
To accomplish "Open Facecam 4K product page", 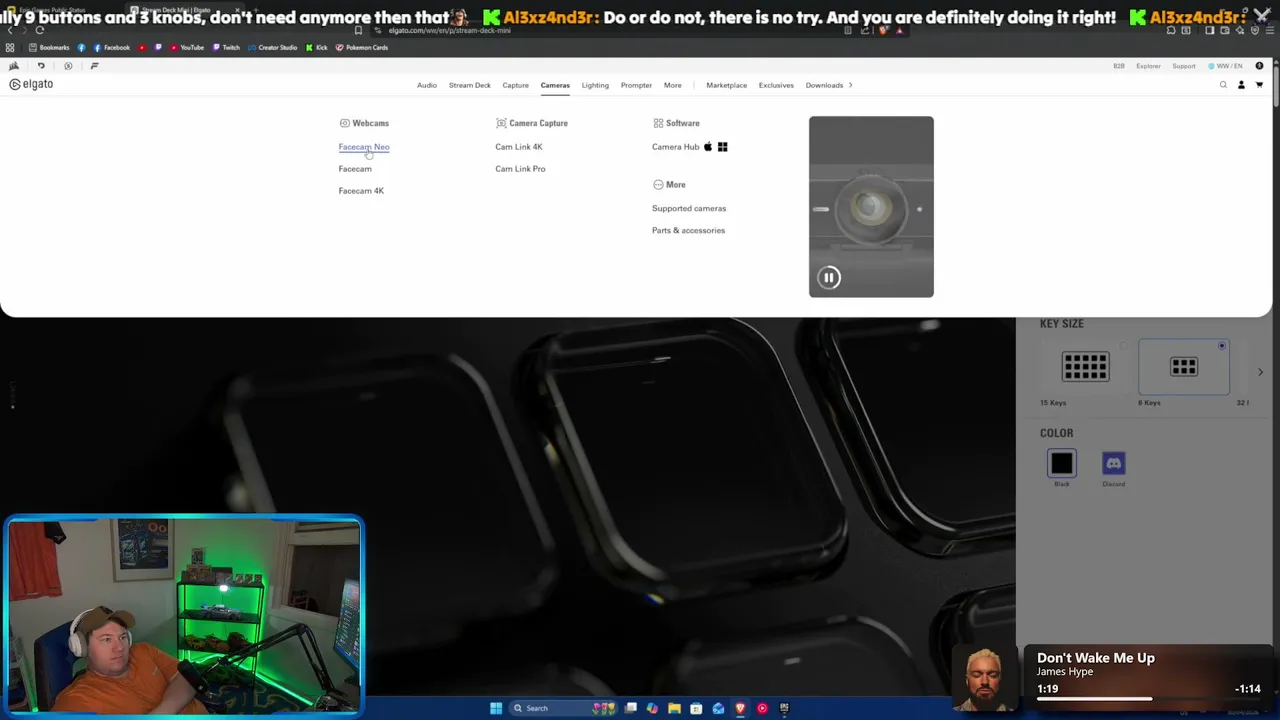I will tap(361, 191).
